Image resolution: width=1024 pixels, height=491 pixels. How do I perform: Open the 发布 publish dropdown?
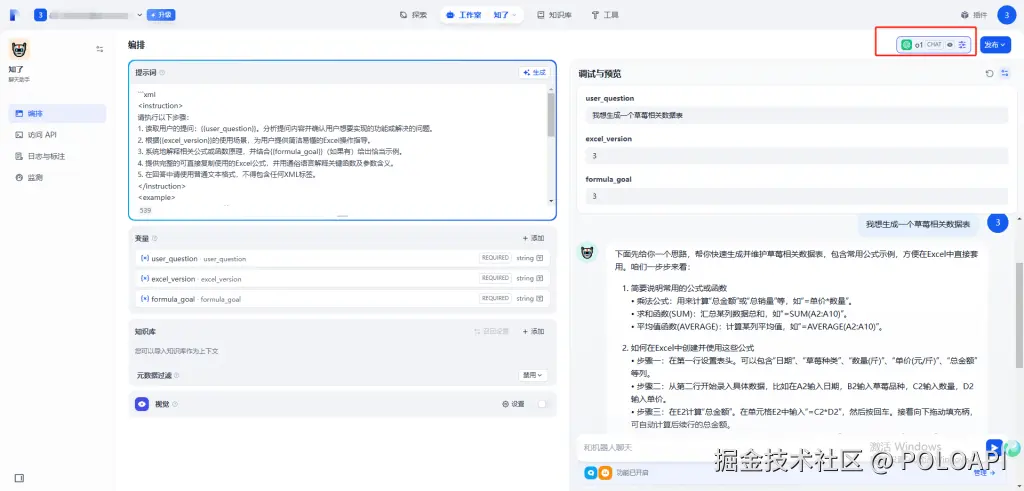(995, 44)
